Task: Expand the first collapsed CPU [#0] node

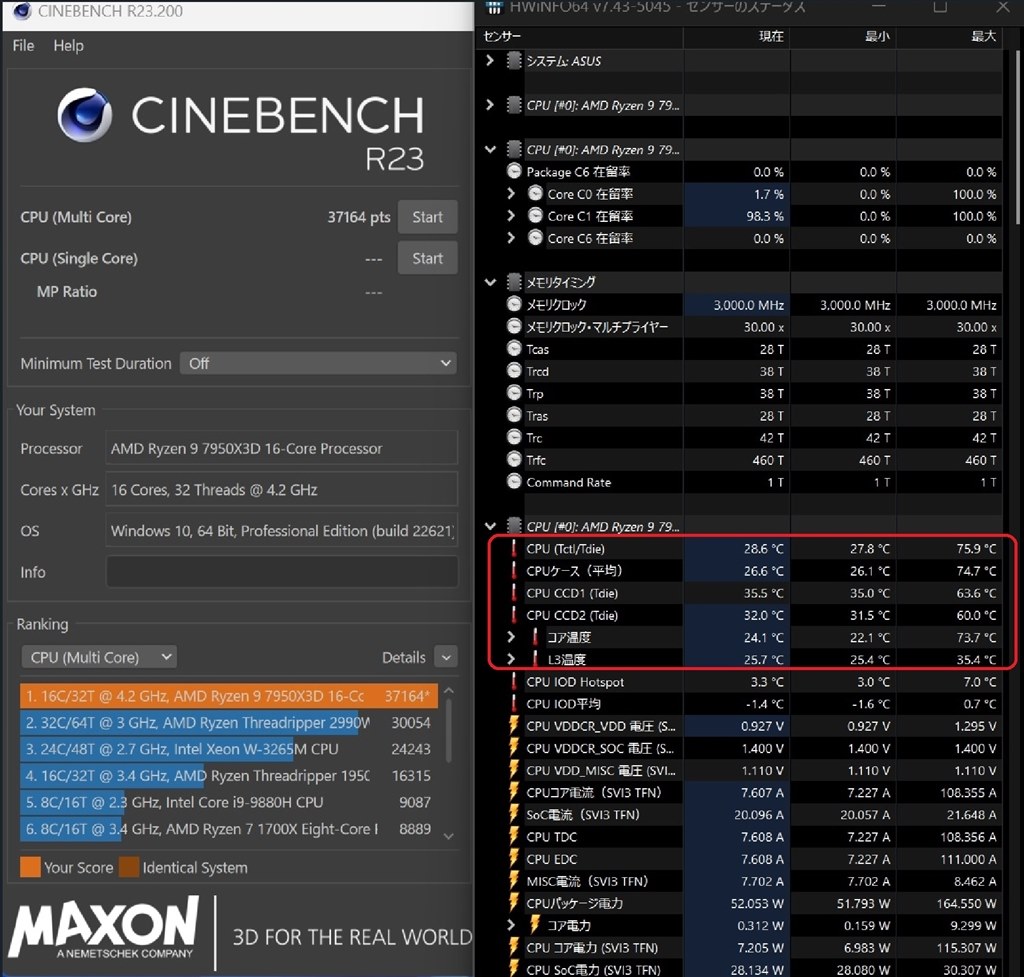Action: coord(490,105)
